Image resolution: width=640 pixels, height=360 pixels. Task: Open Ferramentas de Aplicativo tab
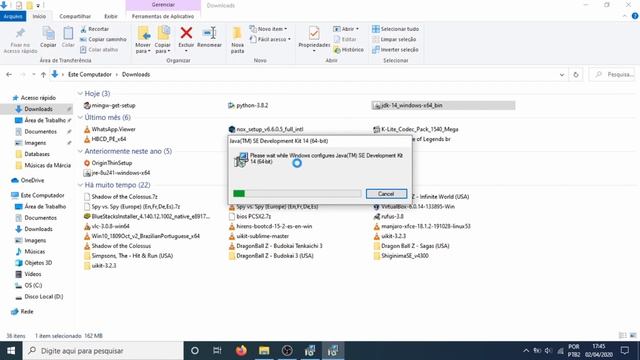click(x=163, y=16)
